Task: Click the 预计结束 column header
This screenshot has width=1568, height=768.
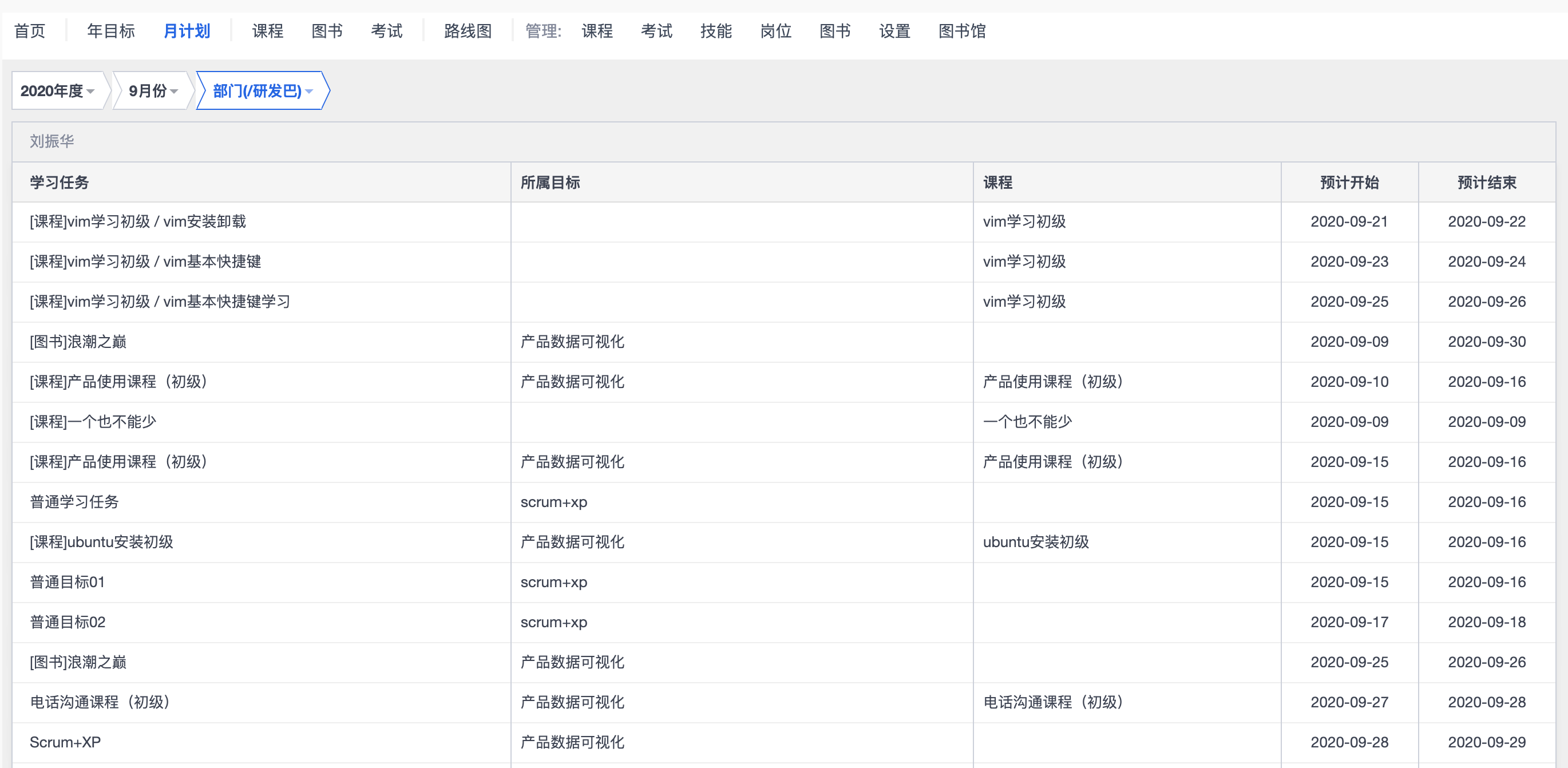Action: click(x=1487, y=183)
